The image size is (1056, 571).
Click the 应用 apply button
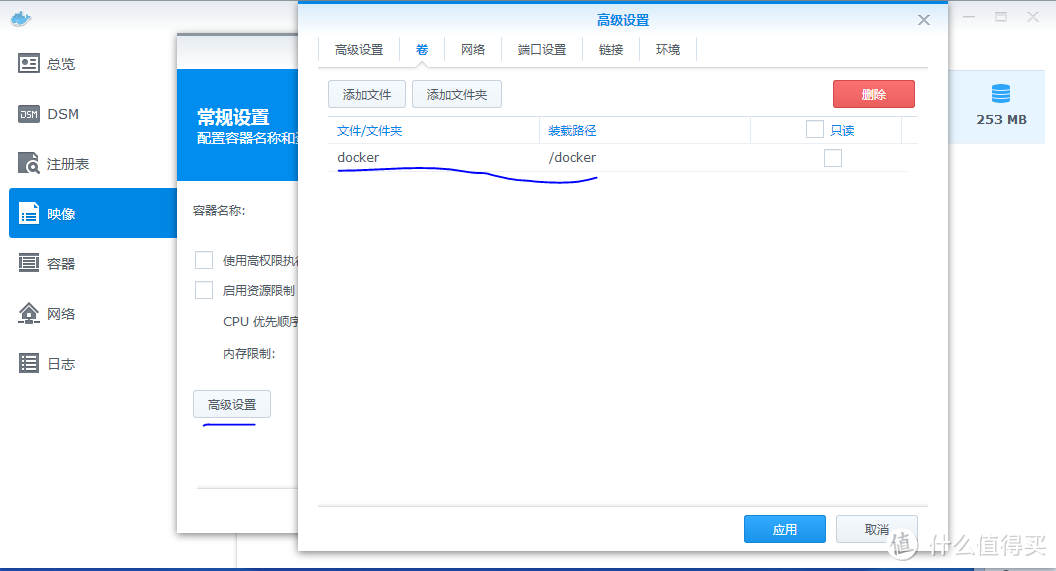pos(785,529)
